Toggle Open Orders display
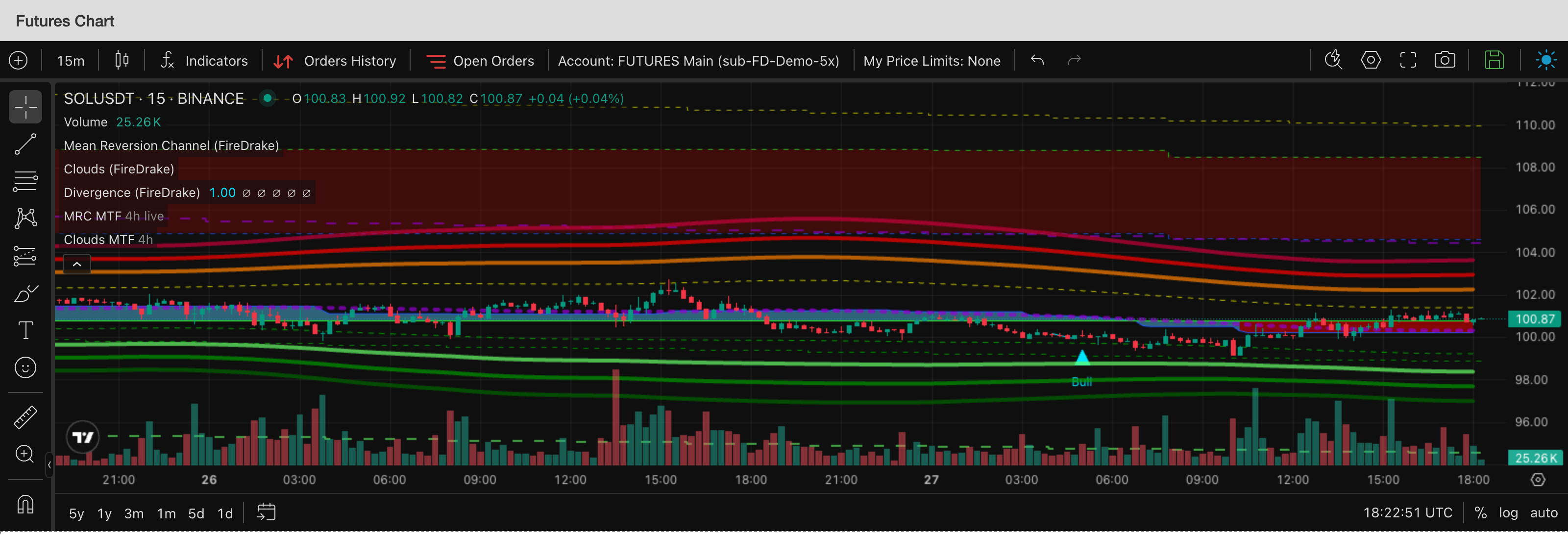1568x535 pixels. [x=480, y=61]
